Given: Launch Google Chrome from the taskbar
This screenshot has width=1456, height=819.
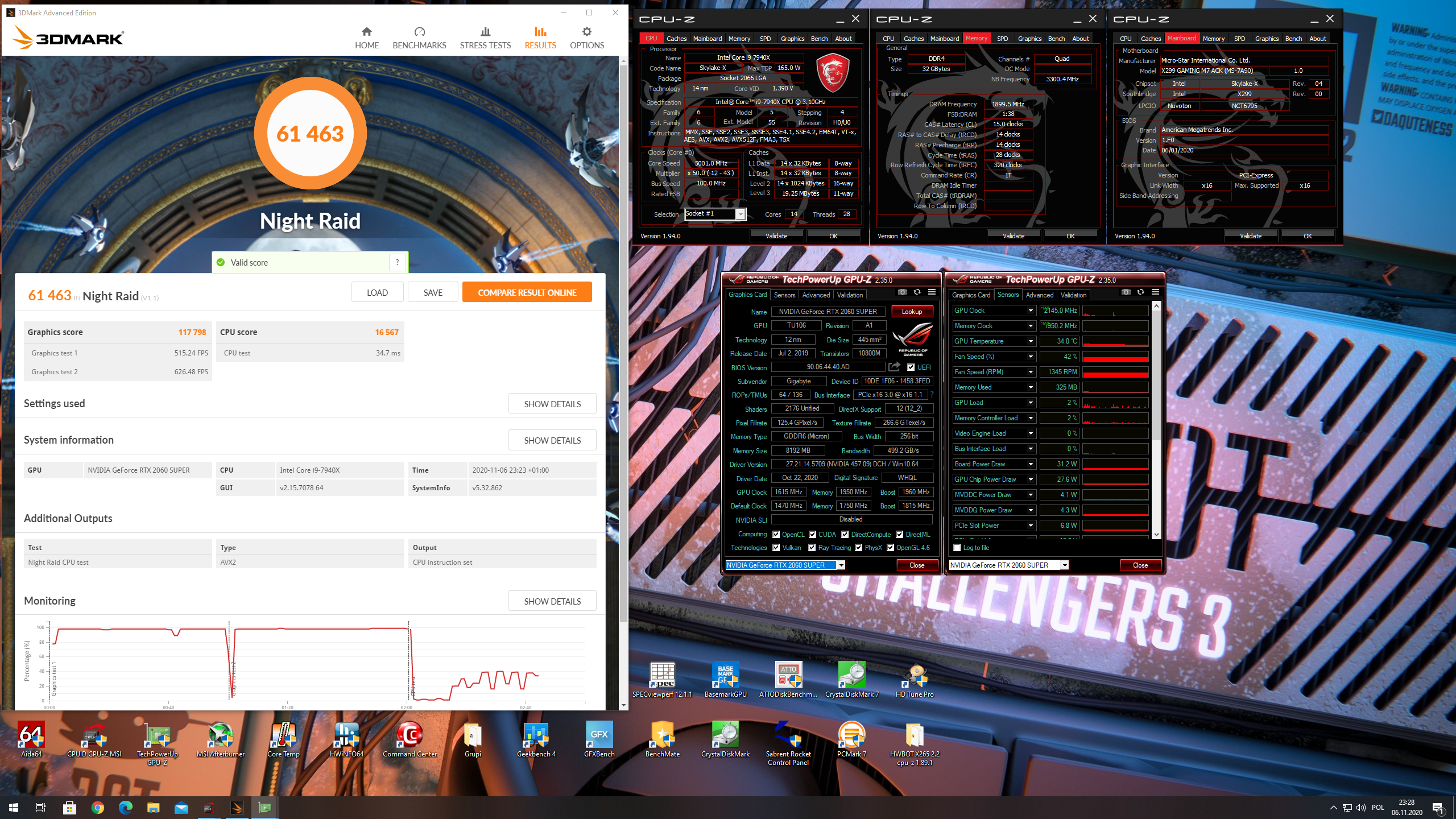Looking at the screenshot, I should point(97,807).
